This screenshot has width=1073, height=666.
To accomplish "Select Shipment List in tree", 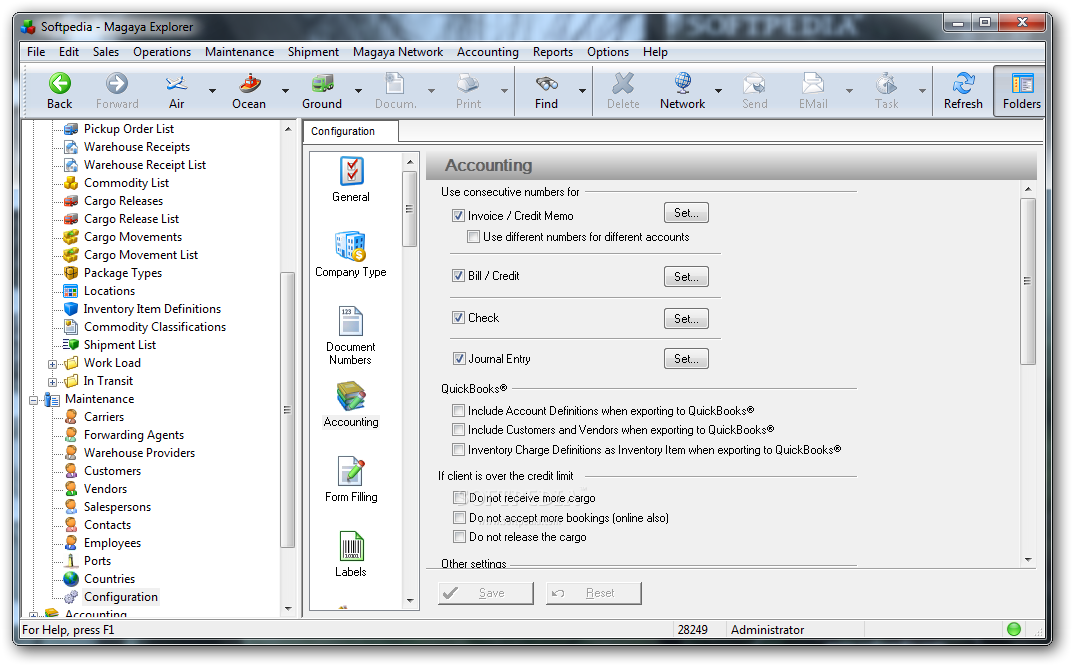I will (x=120, y=345).
